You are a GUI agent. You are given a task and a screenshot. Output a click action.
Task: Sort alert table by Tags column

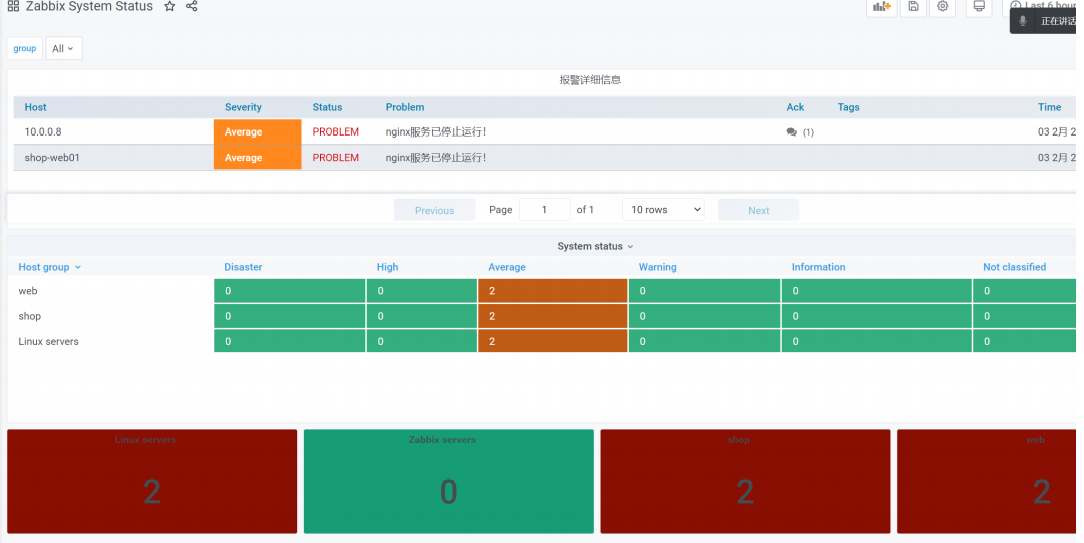[x=848, y=107]
